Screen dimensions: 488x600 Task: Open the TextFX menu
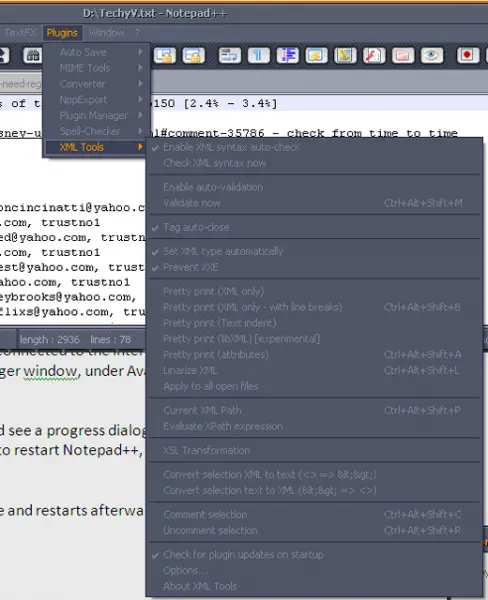click(20, 33)
